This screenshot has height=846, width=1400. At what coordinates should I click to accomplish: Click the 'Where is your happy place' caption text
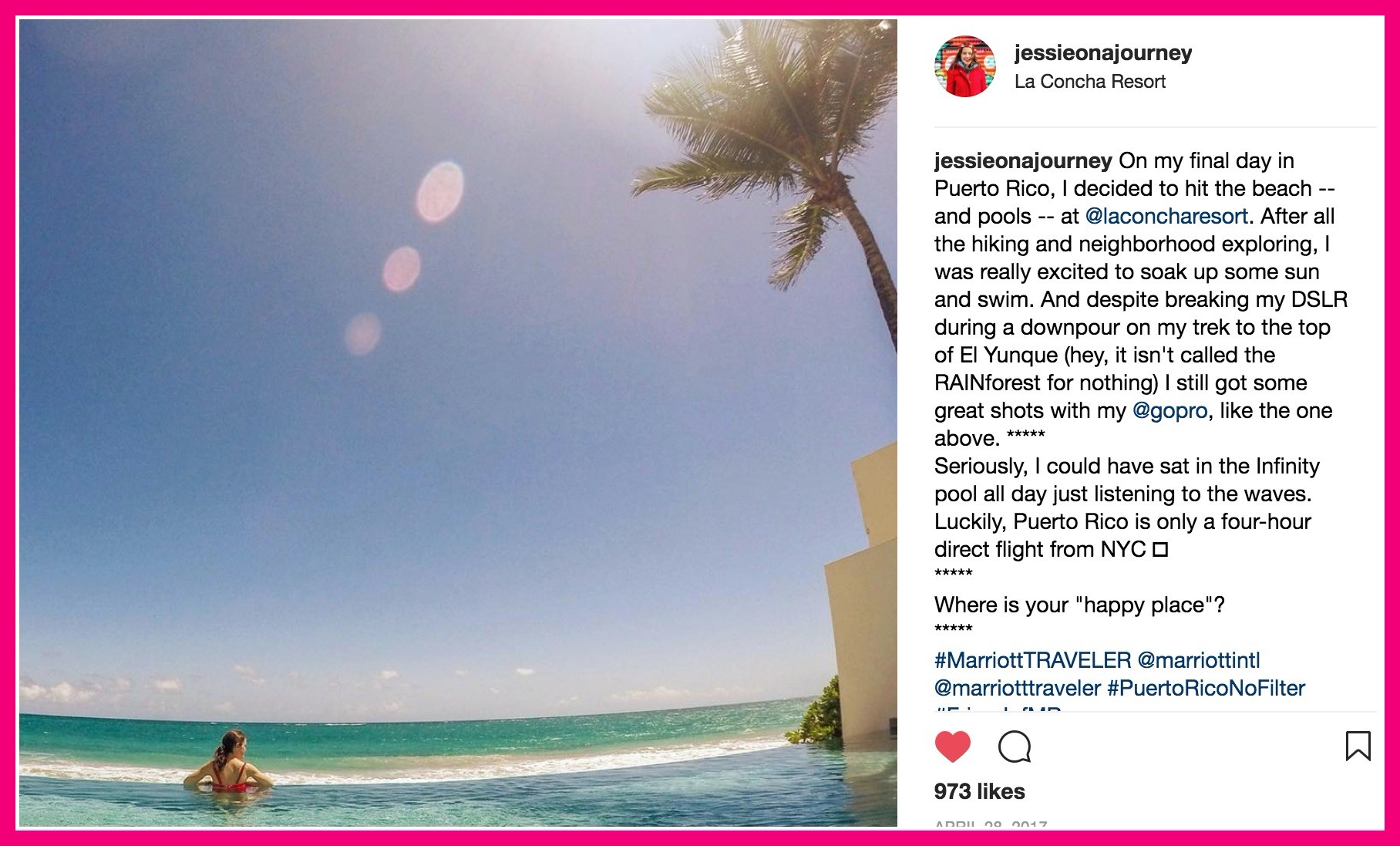click(1079, 605)
